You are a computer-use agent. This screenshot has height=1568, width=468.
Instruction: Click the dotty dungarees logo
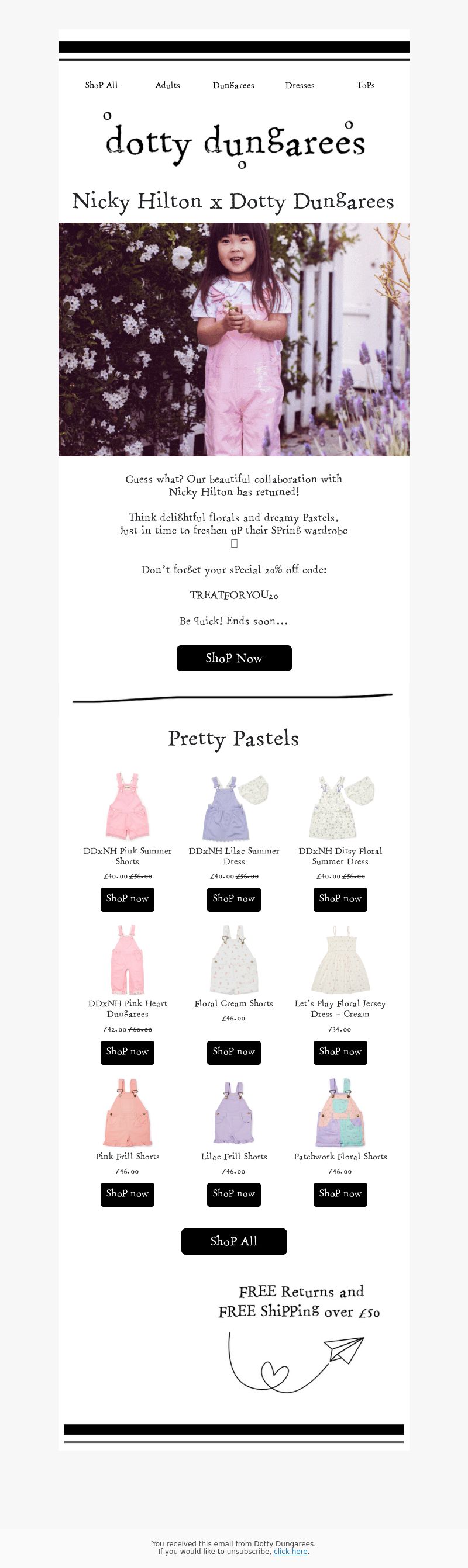[235, 141]
